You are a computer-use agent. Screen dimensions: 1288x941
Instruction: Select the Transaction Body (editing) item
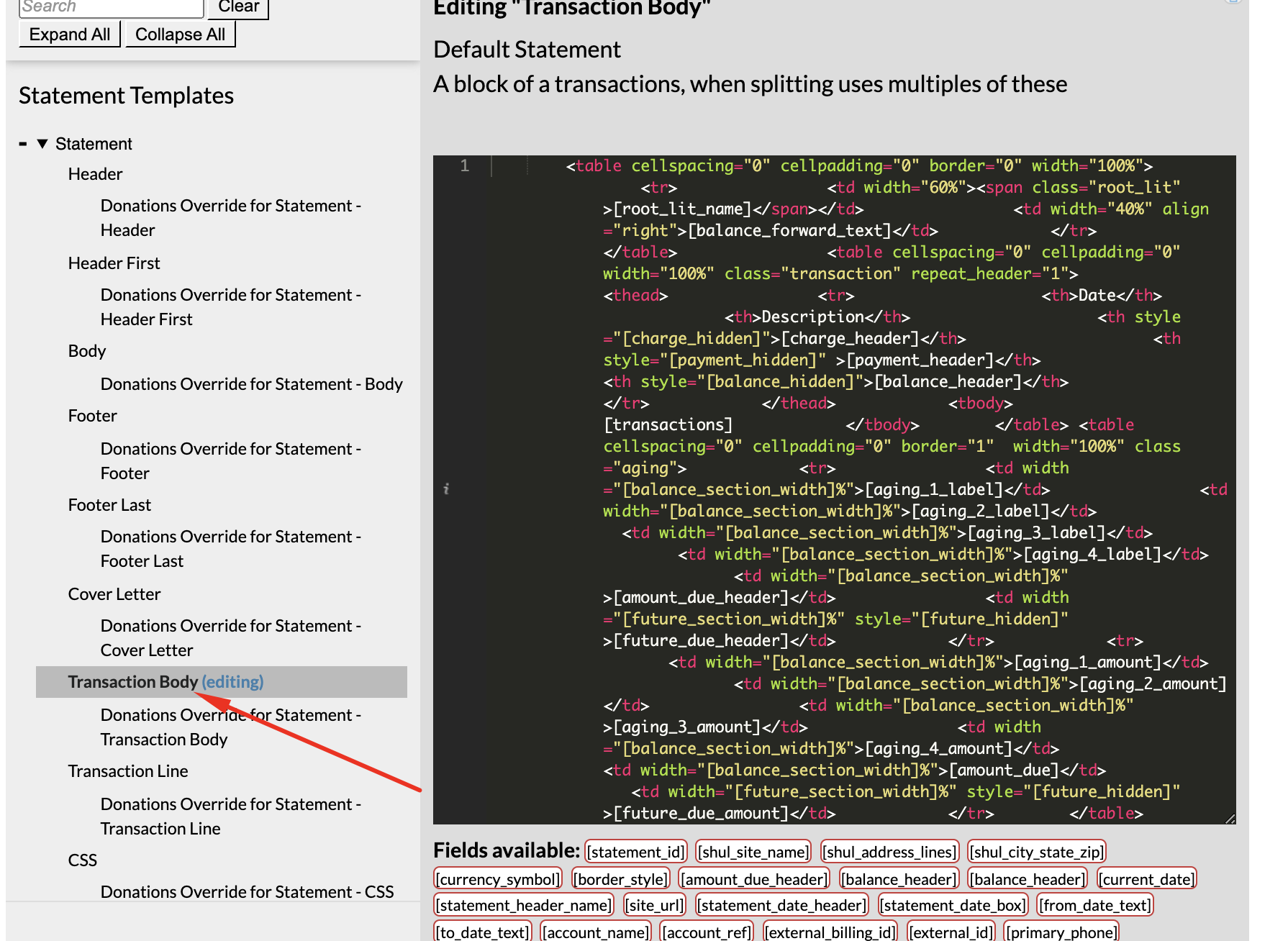click(165, 682)
